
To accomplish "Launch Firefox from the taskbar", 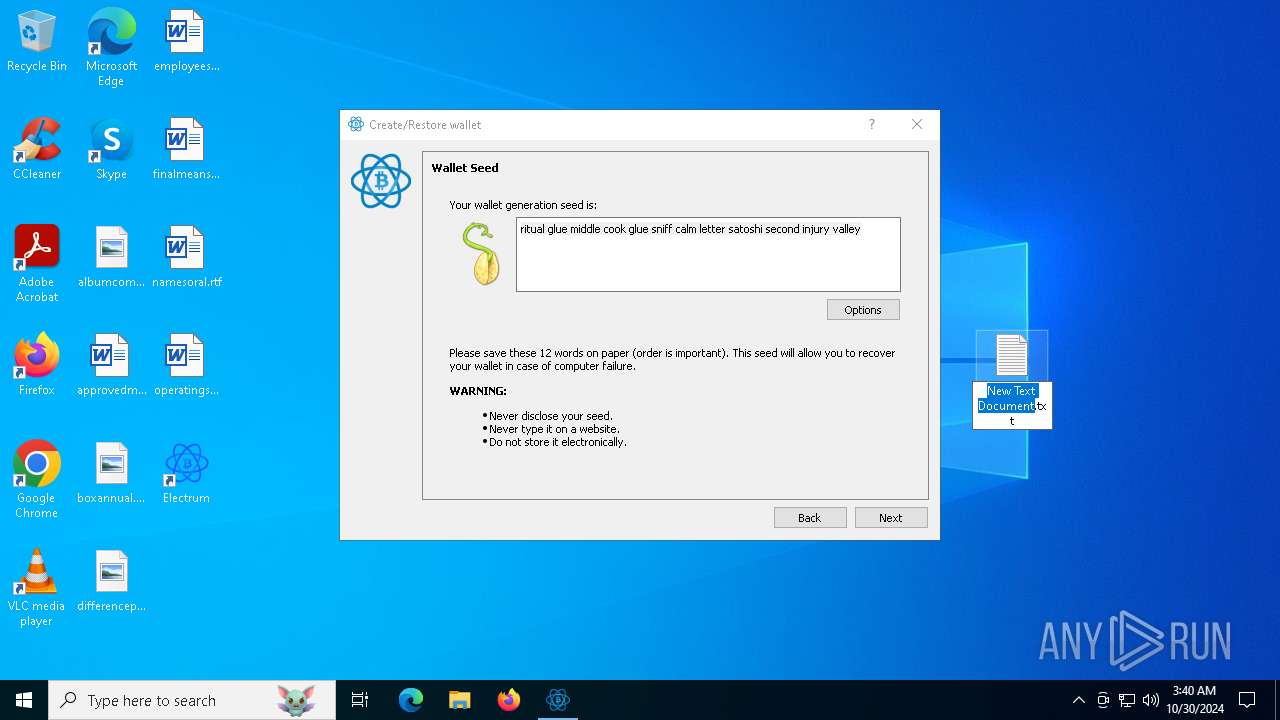I will [x=509, y=700].
